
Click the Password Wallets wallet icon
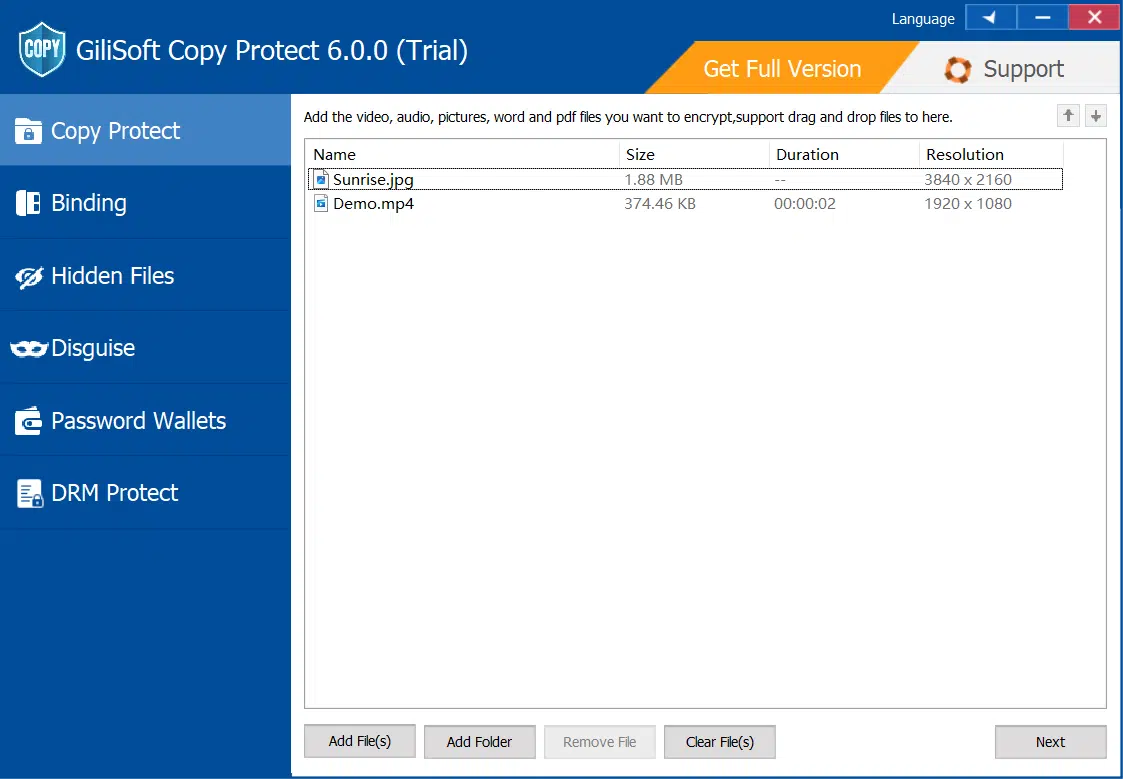point(29,421)
